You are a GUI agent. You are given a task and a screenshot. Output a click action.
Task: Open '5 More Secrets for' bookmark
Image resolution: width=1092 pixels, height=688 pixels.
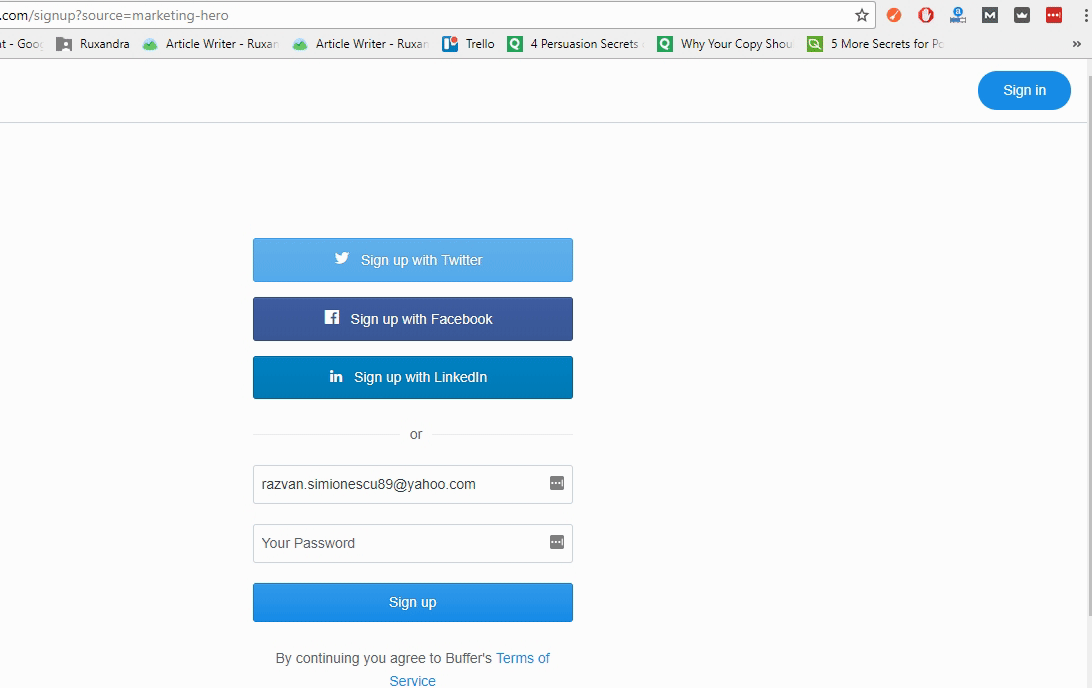pos(875,44)
